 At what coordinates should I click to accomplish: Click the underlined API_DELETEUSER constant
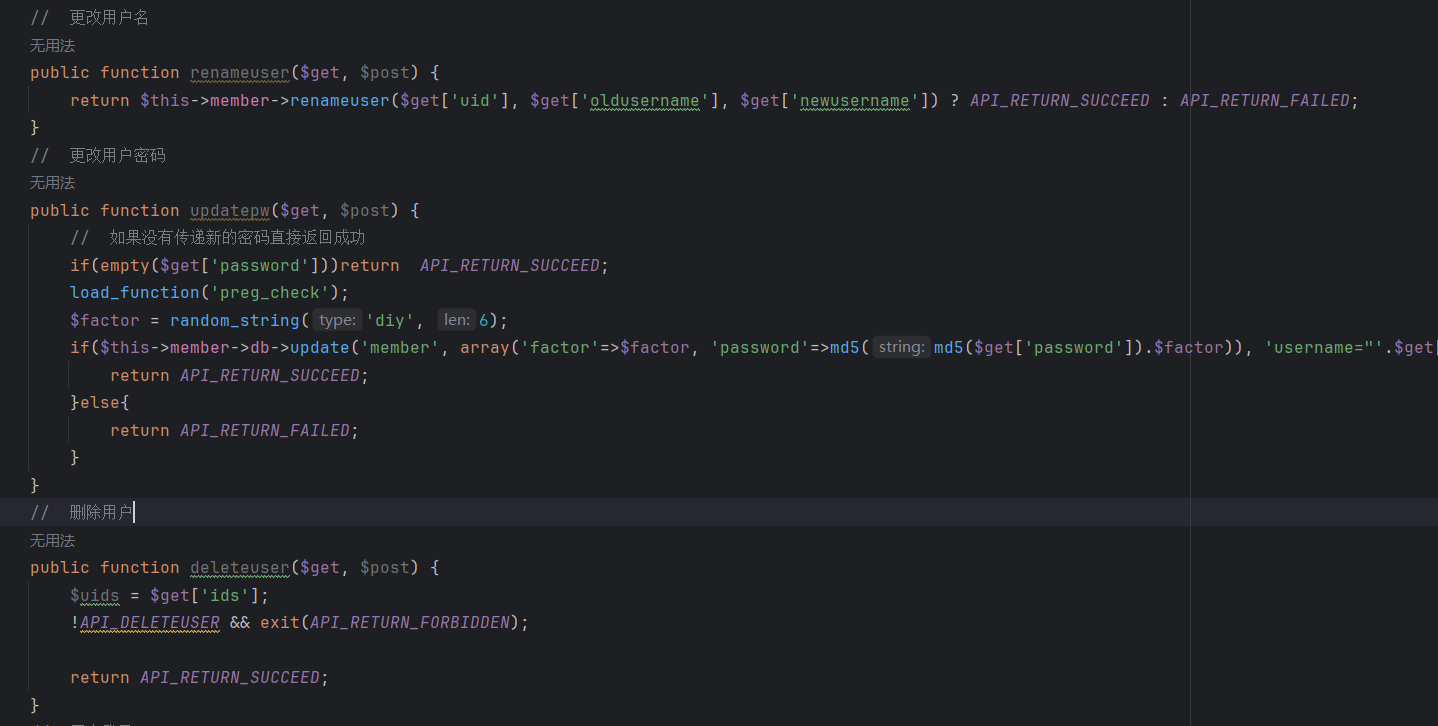(x=150, y=622)
